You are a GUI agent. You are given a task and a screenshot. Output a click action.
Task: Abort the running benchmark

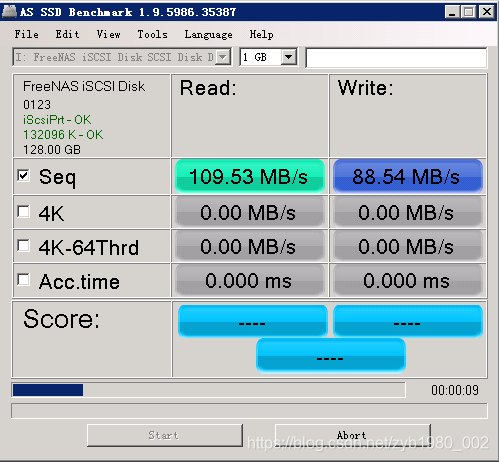(353, 435)
